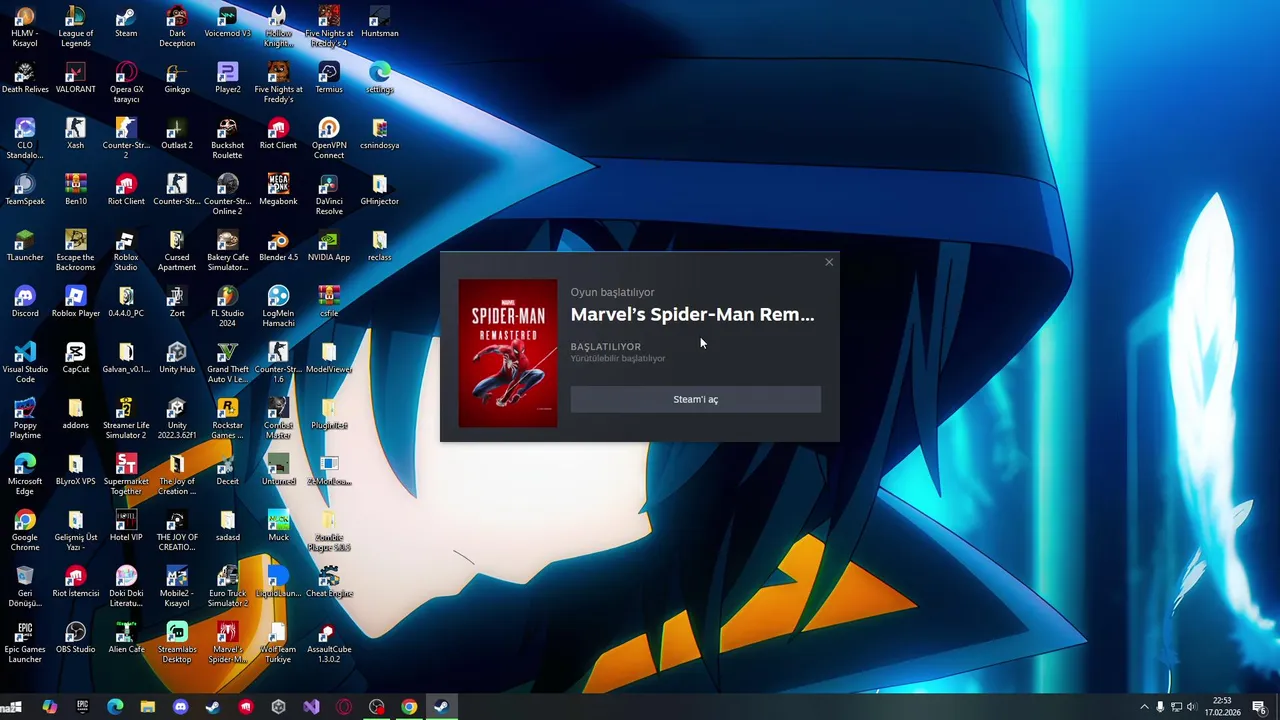Select the Epic Games Launcher desktop shortcut
The image size is (1280, 720).
click(25, 643)
